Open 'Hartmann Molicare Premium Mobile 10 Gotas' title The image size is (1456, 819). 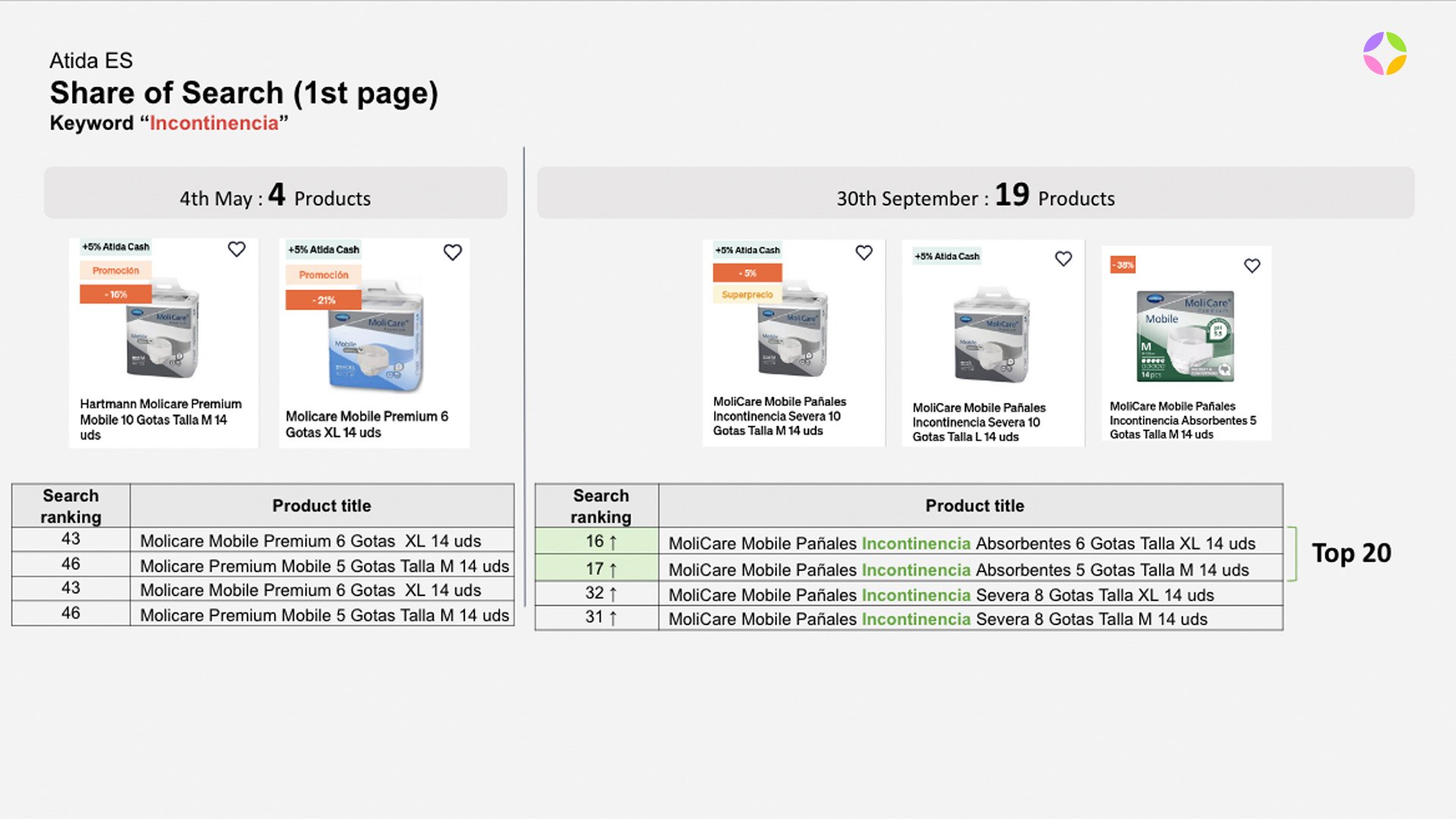click(161, 419)
